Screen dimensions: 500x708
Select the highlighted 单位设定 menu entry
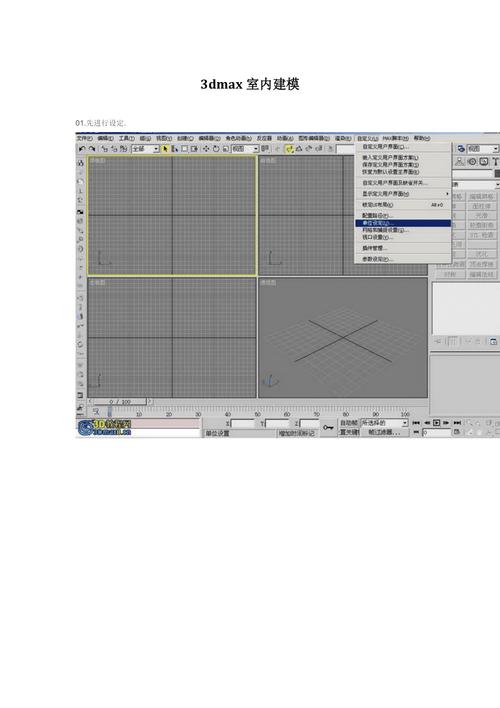pos(403,223)
